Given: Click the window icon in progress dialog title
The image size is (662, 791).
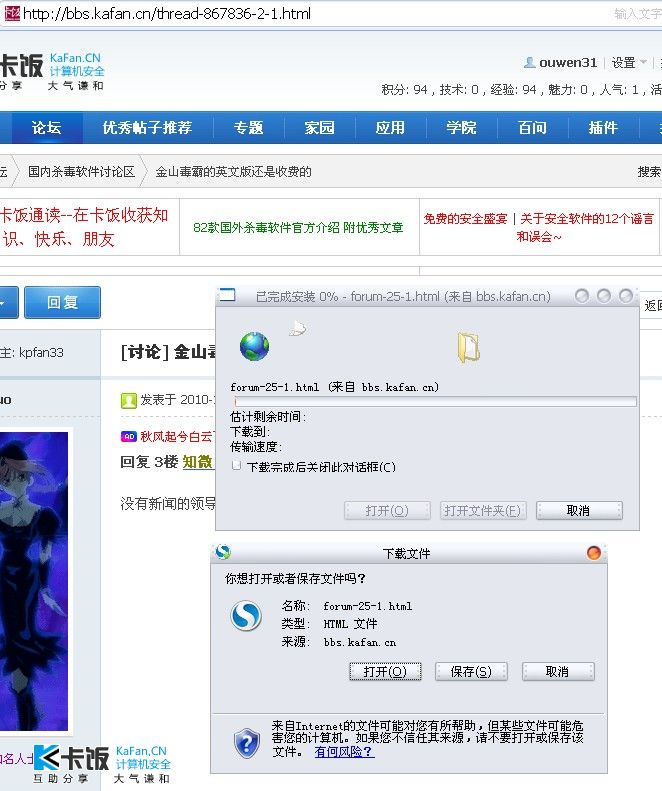Looking at the screenshot, I should click(228, 295).
